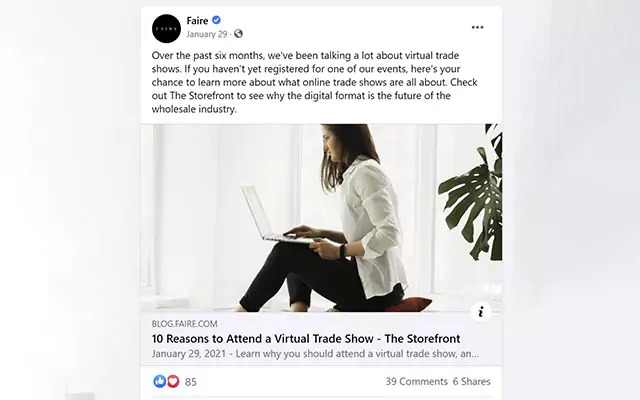View the 6 Shares list

tap(471, 381)
